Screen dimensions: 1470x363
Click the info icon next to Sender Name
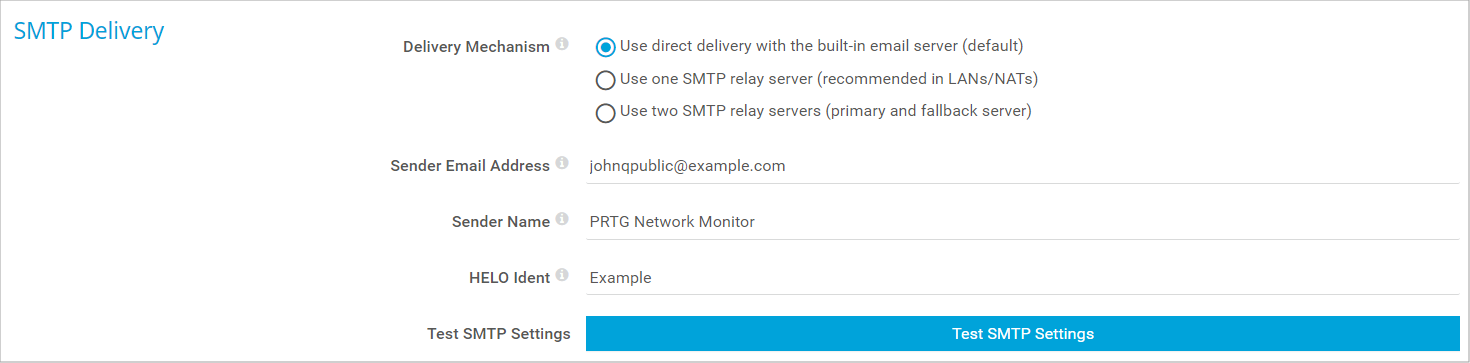tap(562, 219)
